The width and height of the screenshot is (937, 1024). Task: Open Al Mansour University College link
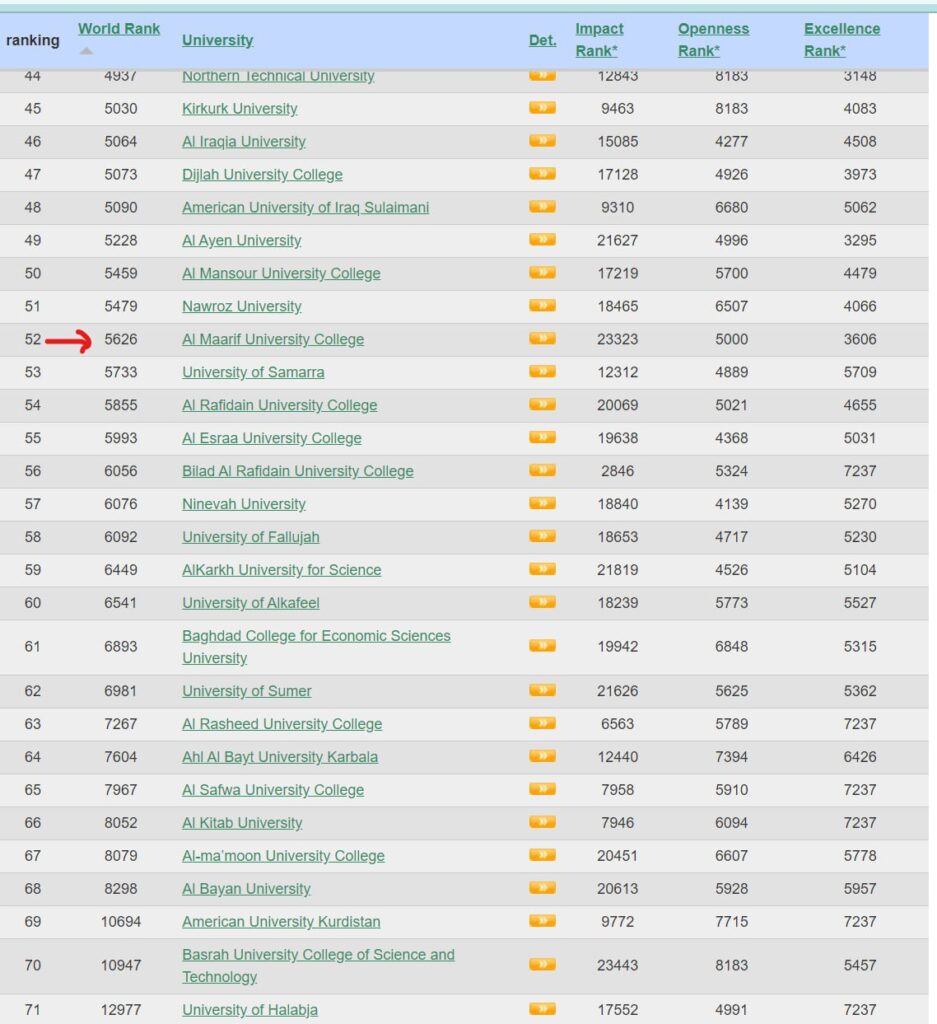[281, 273]
